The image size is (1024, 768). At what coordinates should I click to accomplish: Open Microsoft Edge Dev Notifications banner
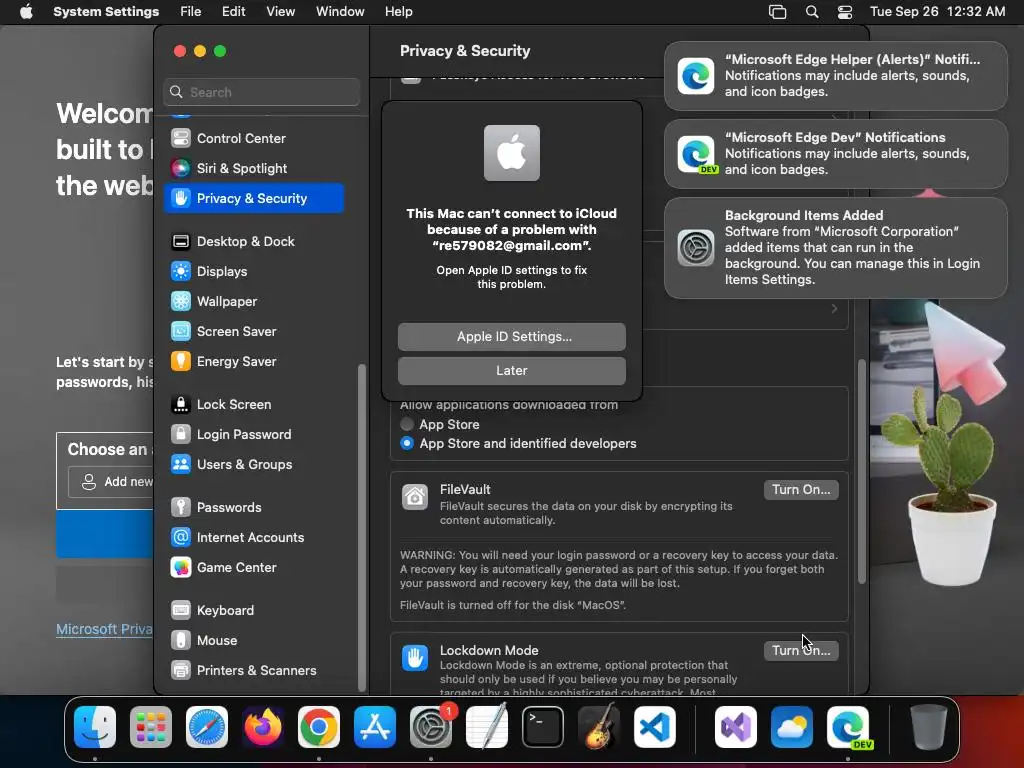click(x=836, y=153)
